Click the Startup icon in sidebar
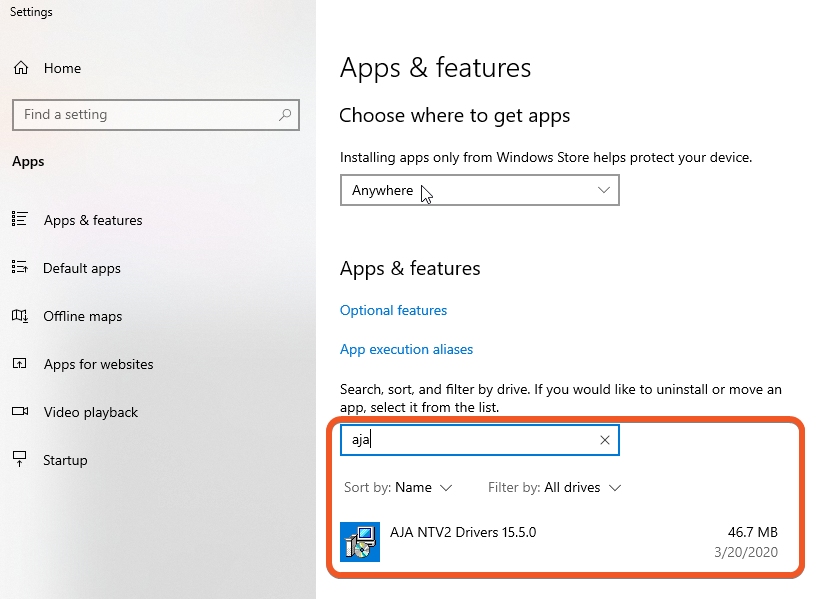 point(19,460)
